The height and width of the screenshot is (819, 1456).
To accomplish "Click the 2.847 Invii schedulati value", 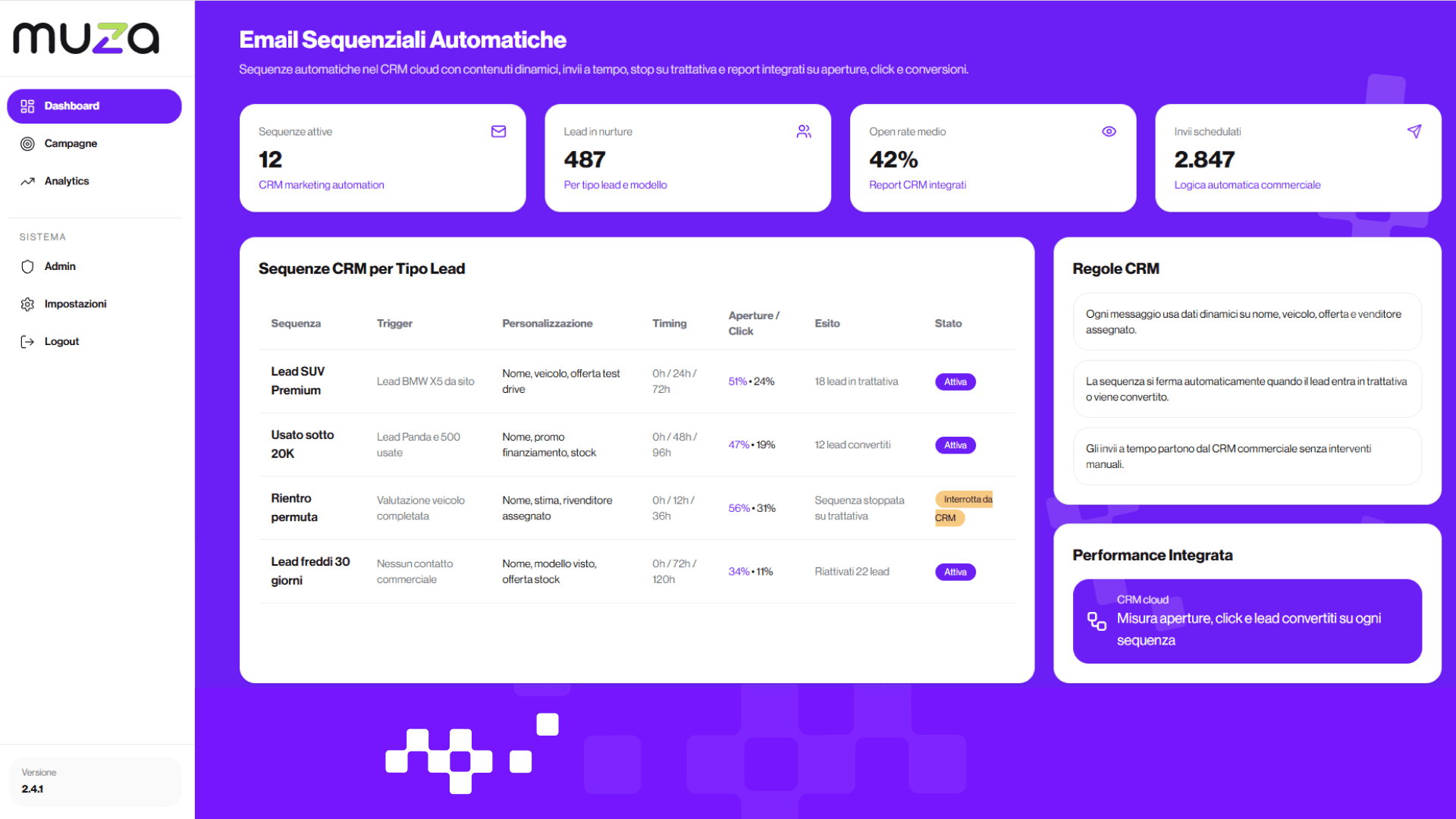I will tap(1204, 160).
